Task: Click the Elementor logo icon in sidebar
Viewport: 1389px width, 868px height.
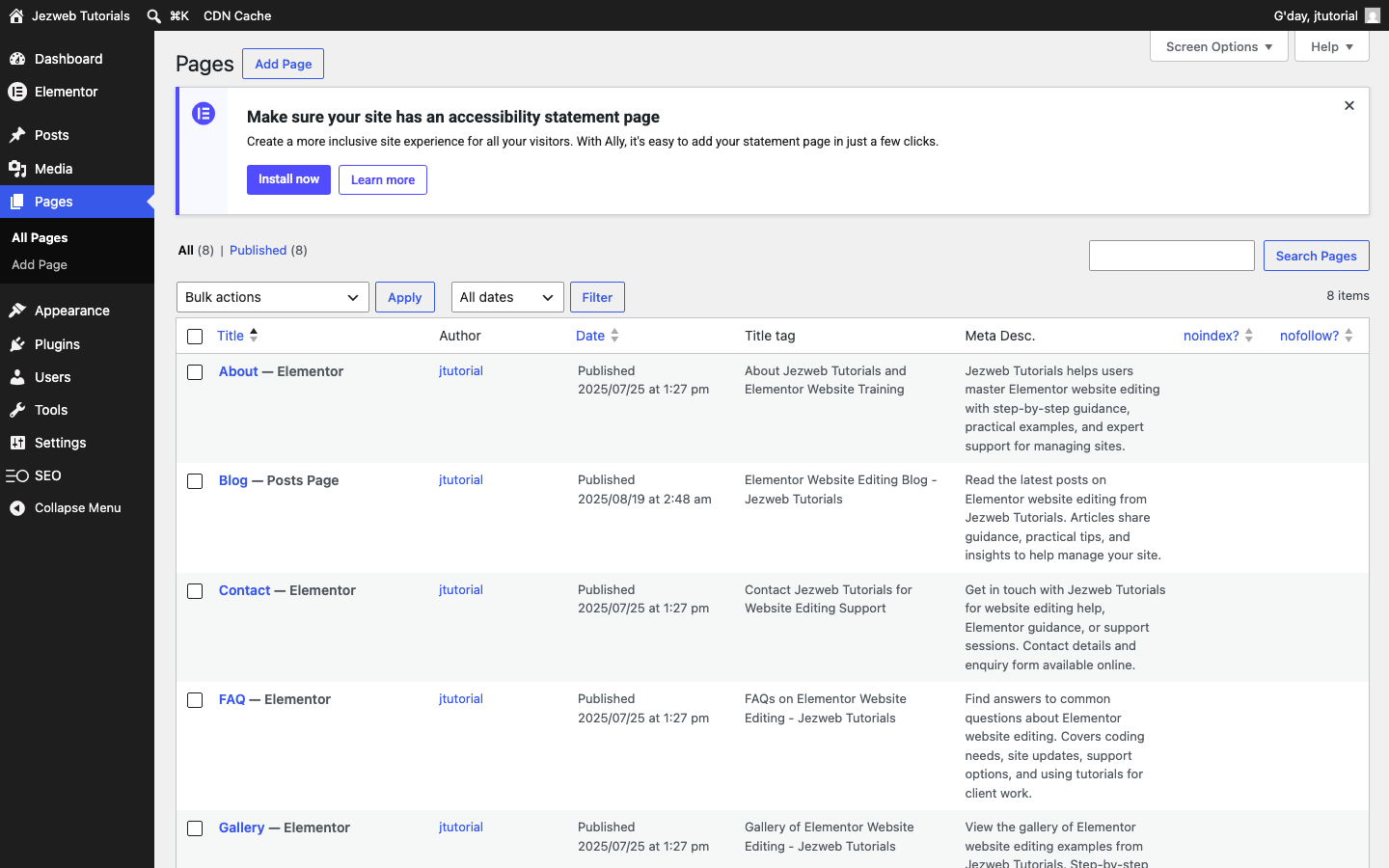Action: pyautogui.click(x=17, y=92)
